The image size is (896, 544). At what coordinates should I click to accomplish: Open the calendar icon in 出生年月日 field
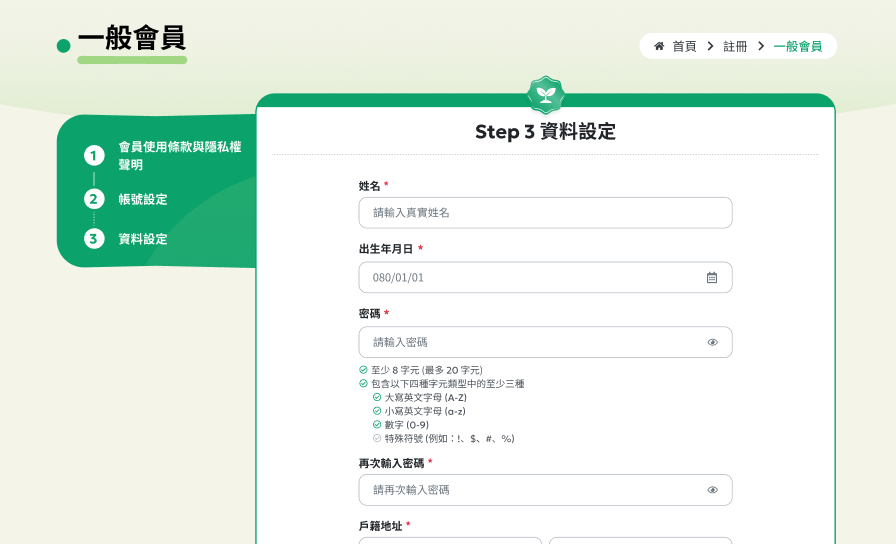[712, 278]
